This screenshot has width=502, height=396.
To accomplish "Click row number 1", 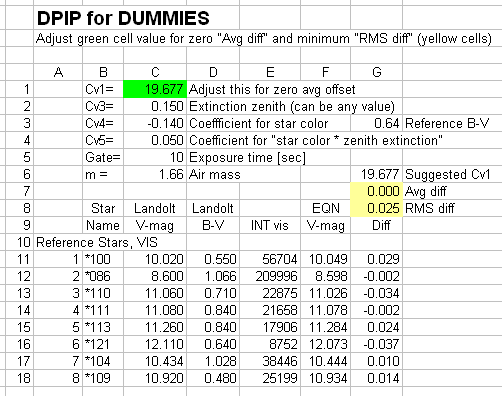I will pyautogui.click(x=27, y=89).
